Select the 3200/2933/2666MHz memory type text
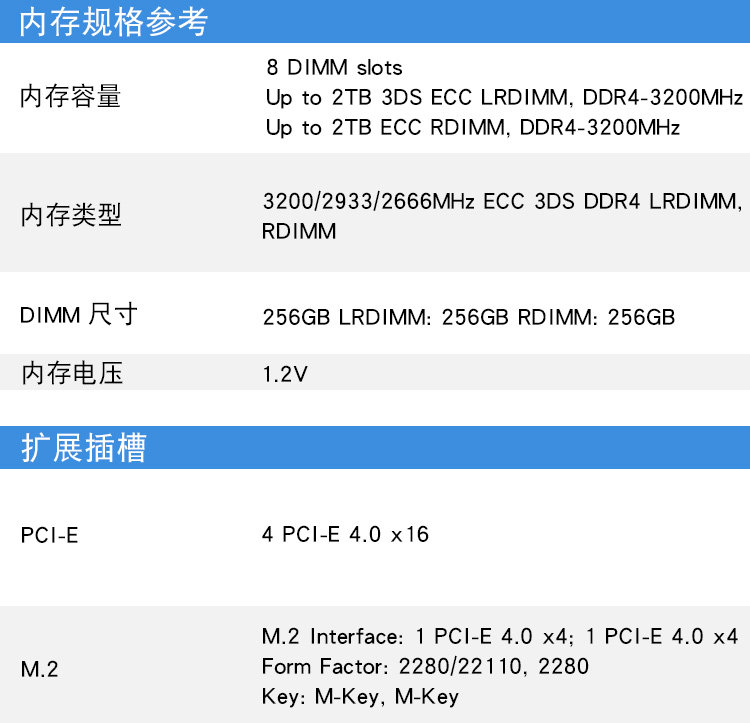 (x=502, y=201)
